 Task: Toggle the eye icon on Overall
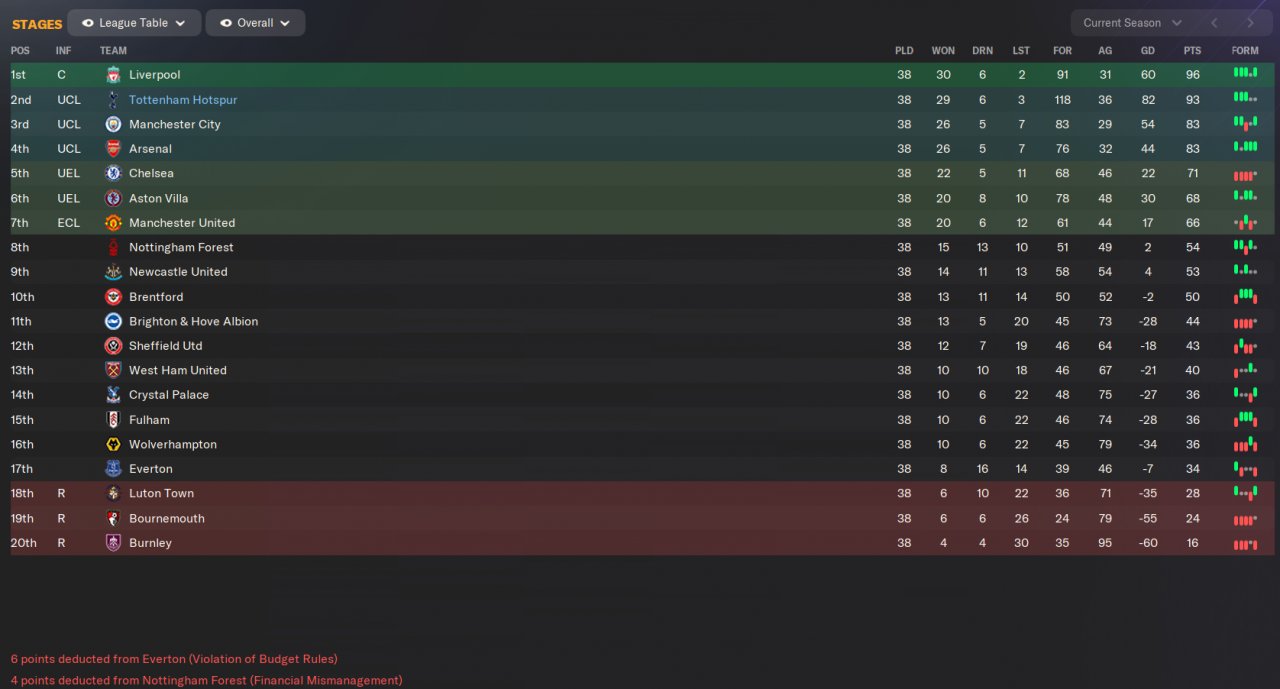[x=226, y=23]
